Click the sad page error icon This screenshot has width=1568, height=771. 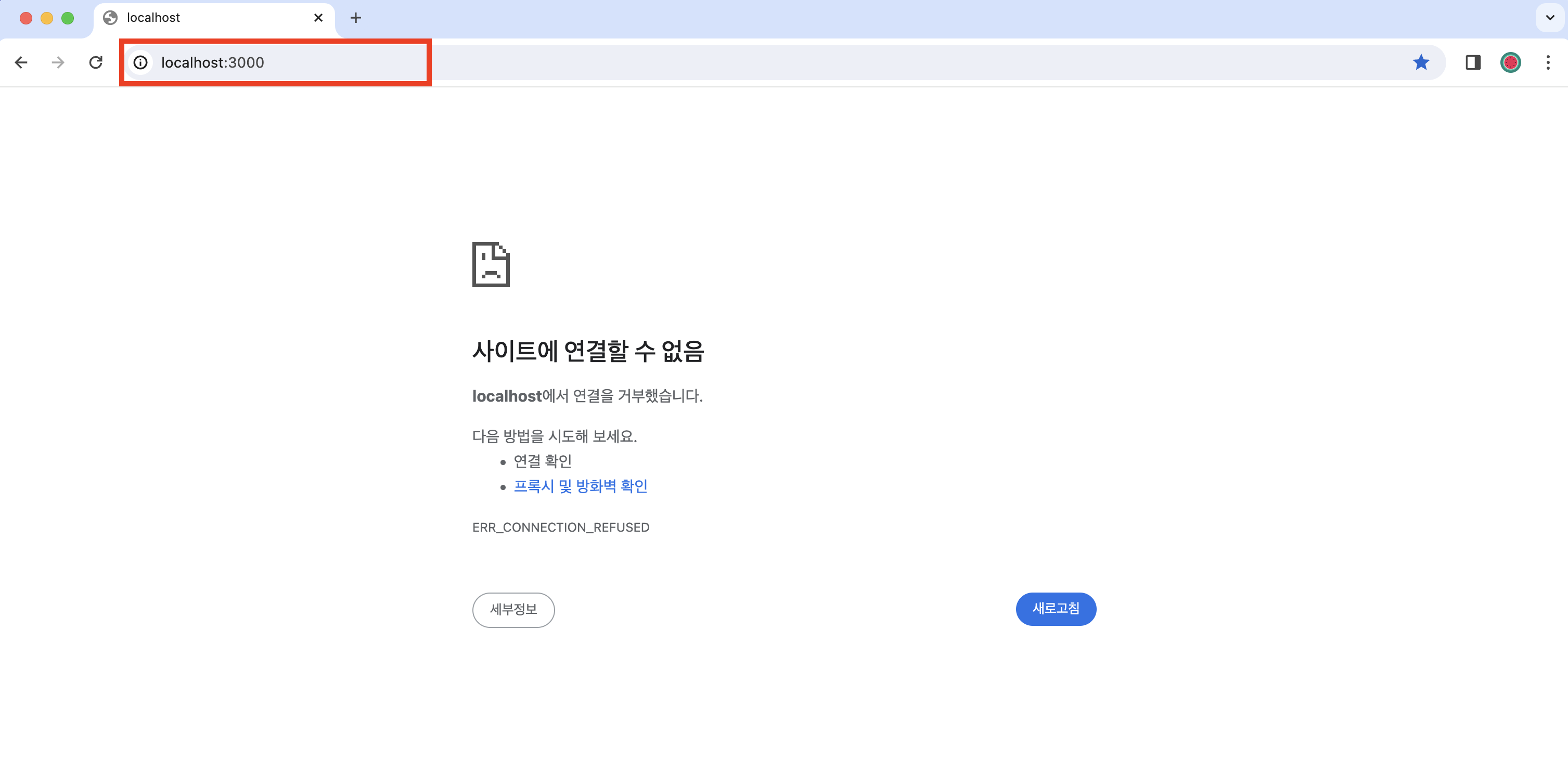491,264
